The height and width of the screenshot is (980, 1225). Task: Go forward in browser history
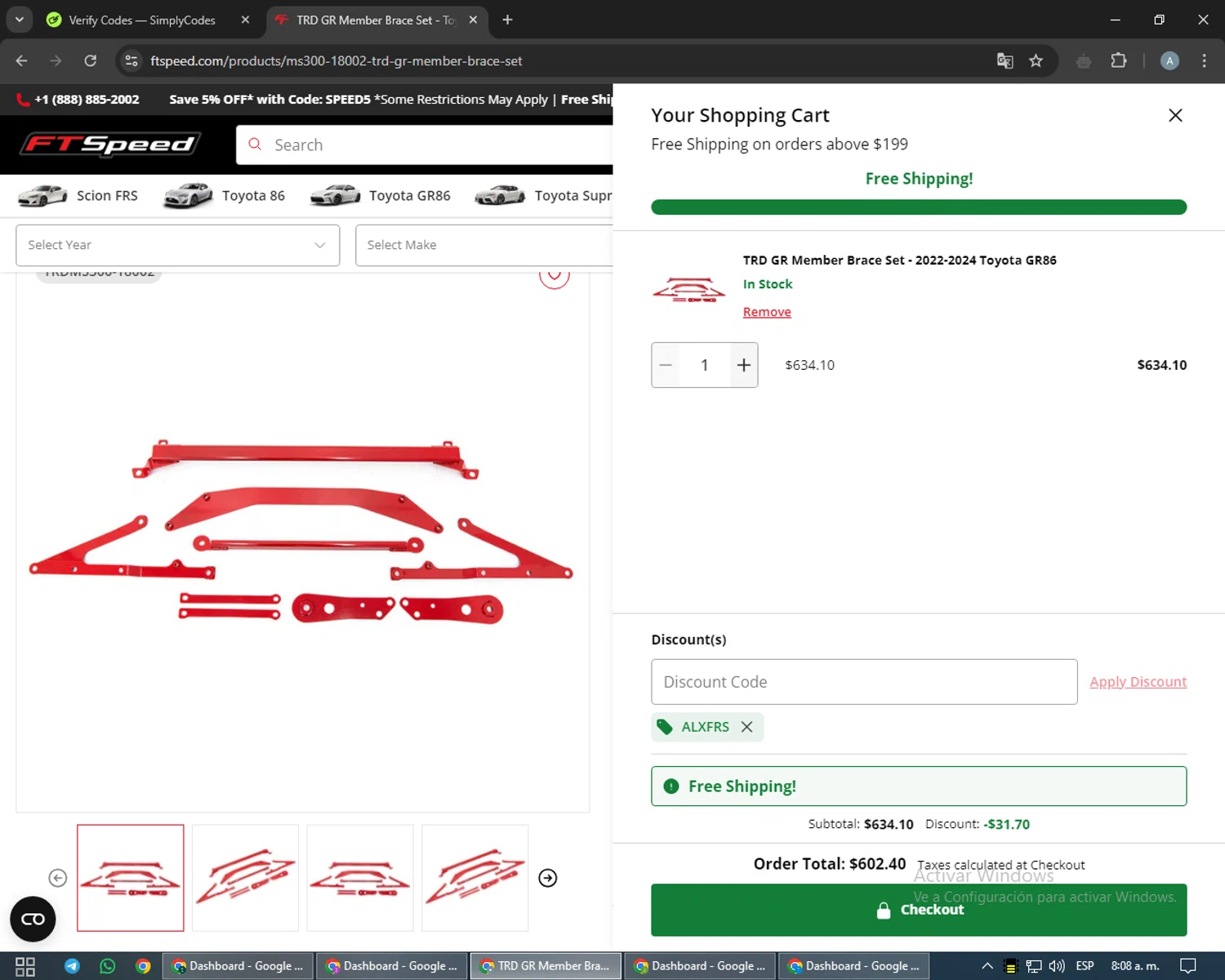56,60
